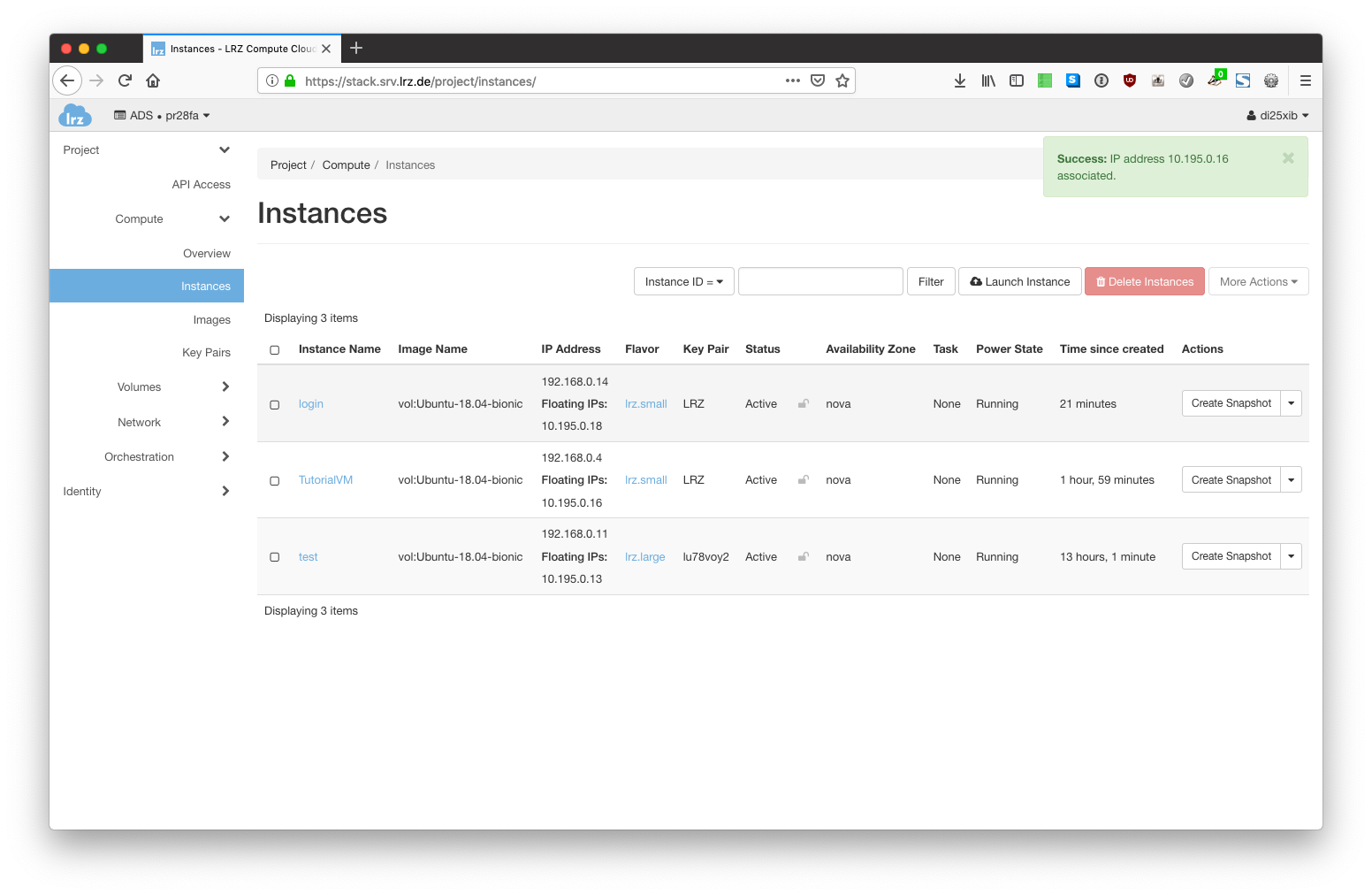Open the library bookshelf icon
The height and width of the screenshot is (895, 1372).
click(988, 80)
